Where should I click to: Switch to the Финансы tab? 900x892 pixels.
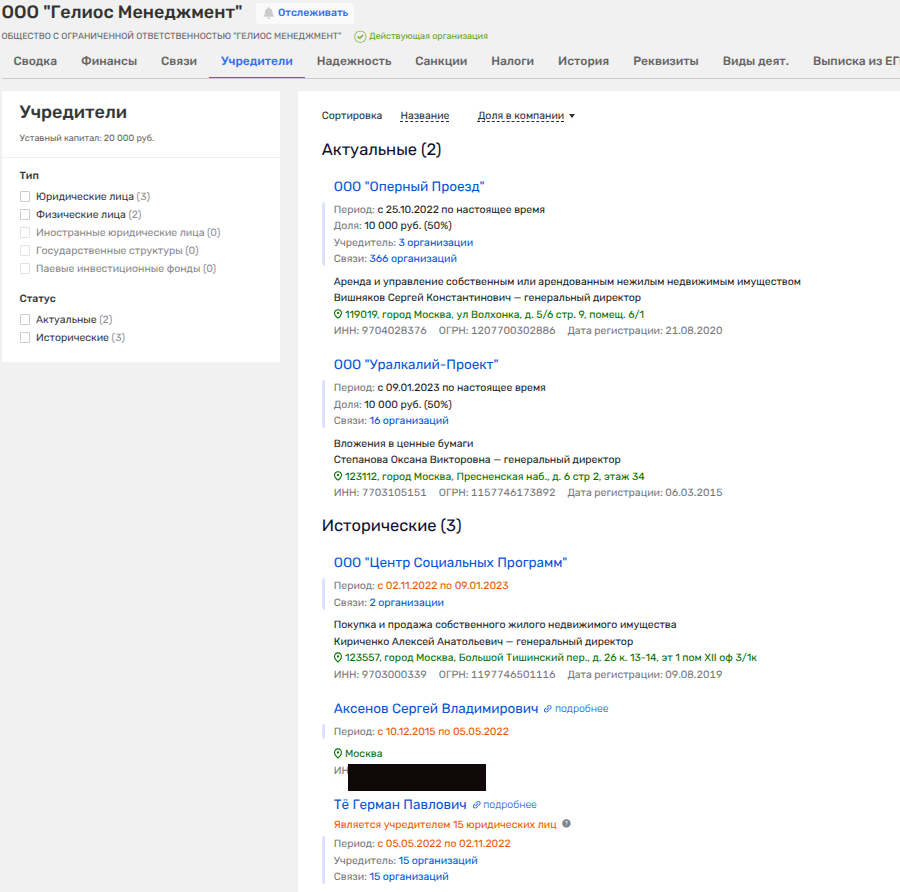[x=109, y=61]
